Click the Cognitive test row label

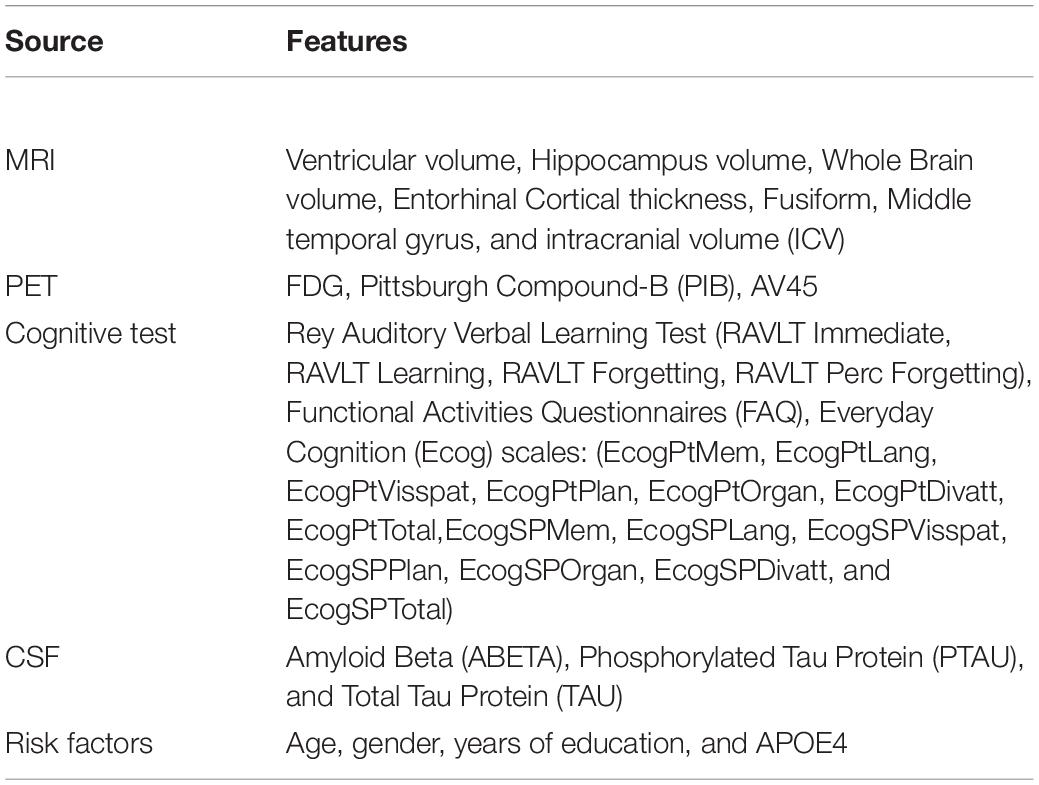(x=91, y=333)
